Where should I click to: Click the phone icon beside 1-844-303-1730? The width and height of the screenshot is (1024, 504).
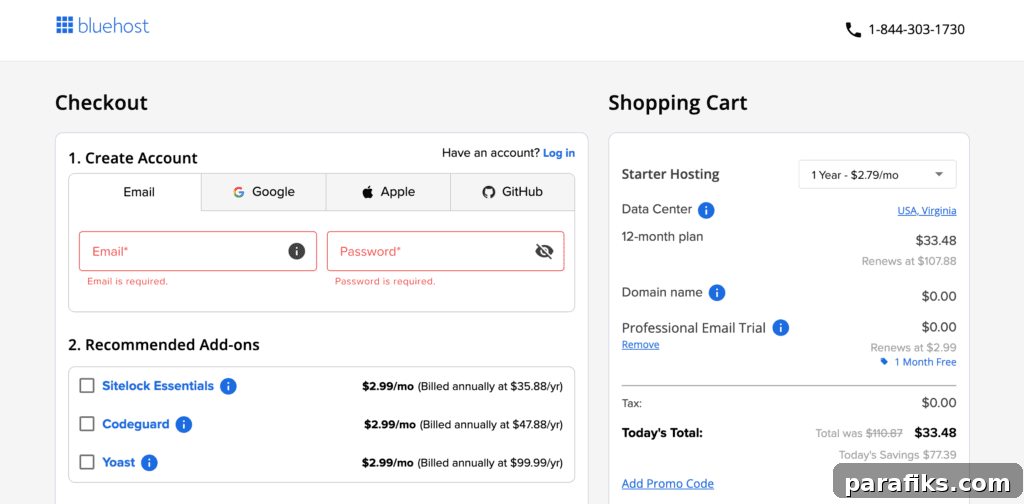853,29
